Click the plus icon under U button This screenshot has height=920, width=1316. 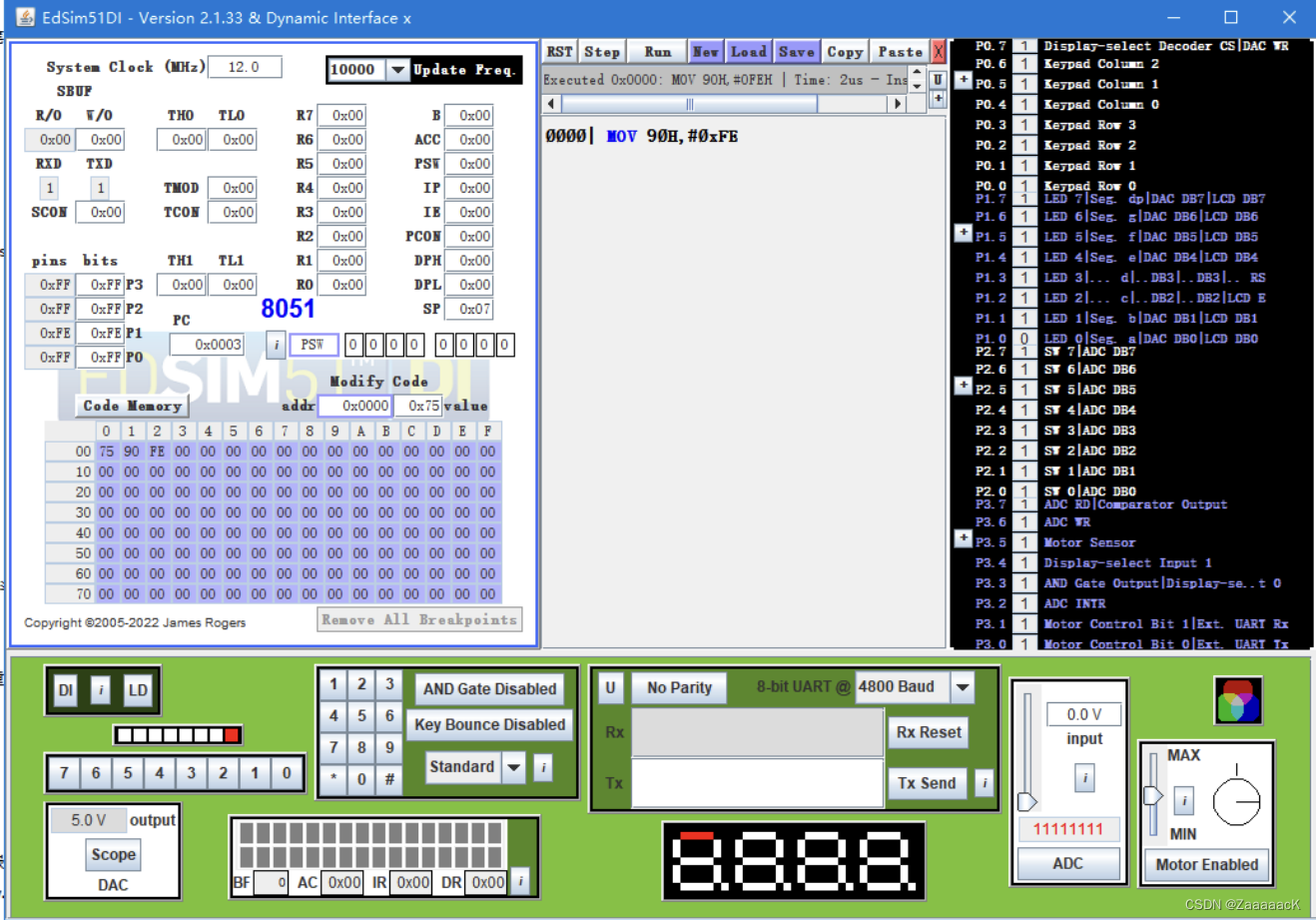[938, 98]
